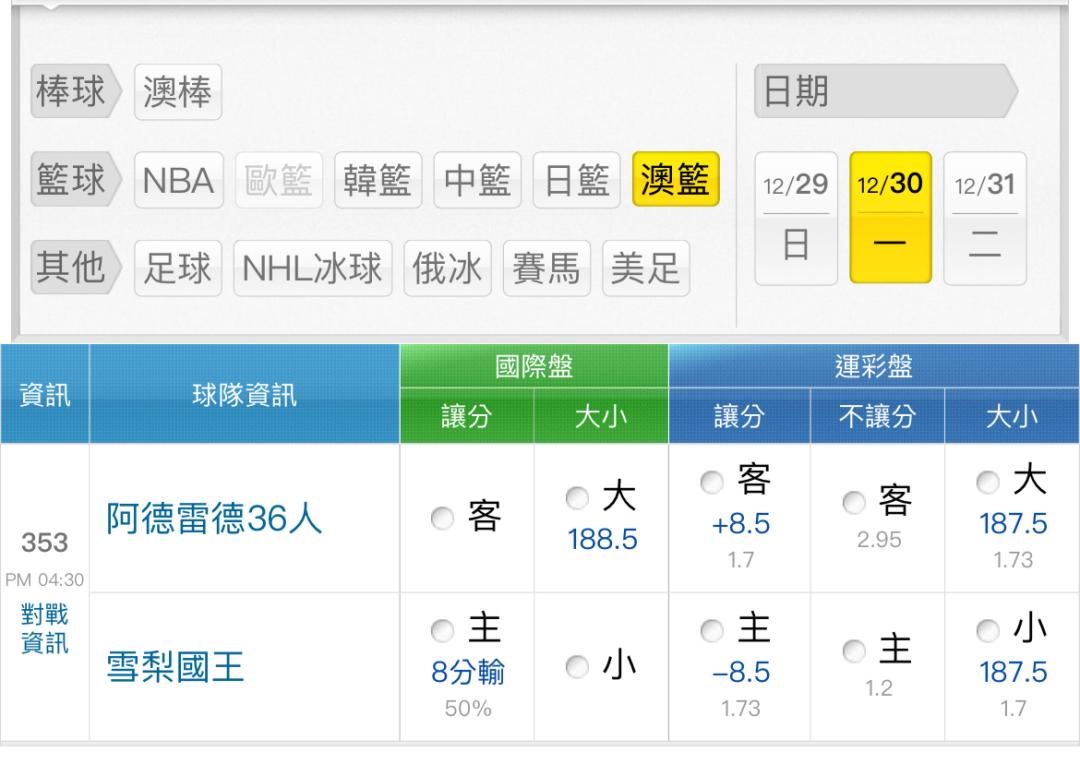Select 運彩盤 小 187.5 radio
This screenshot has width=1080, height=764.
(x=988, y=630)
